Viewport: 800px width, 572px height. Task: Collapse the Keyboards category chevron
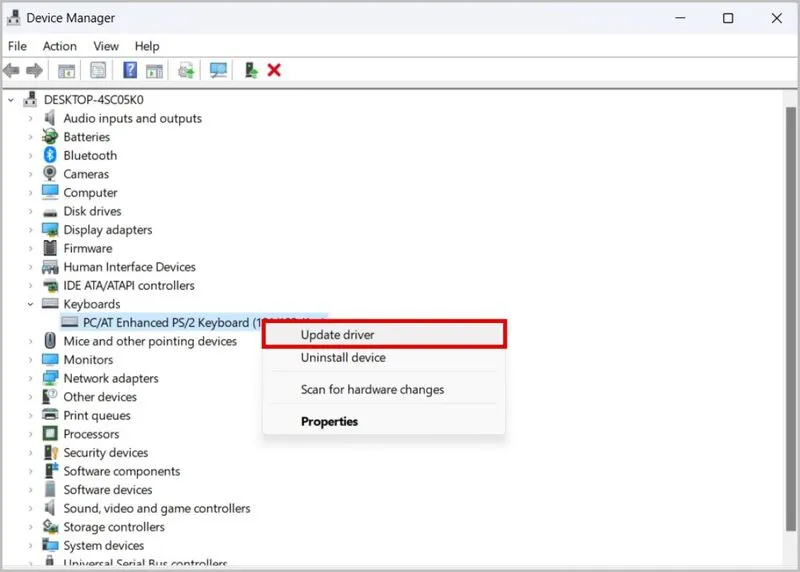pyautogui.click(x=30, y=304)
